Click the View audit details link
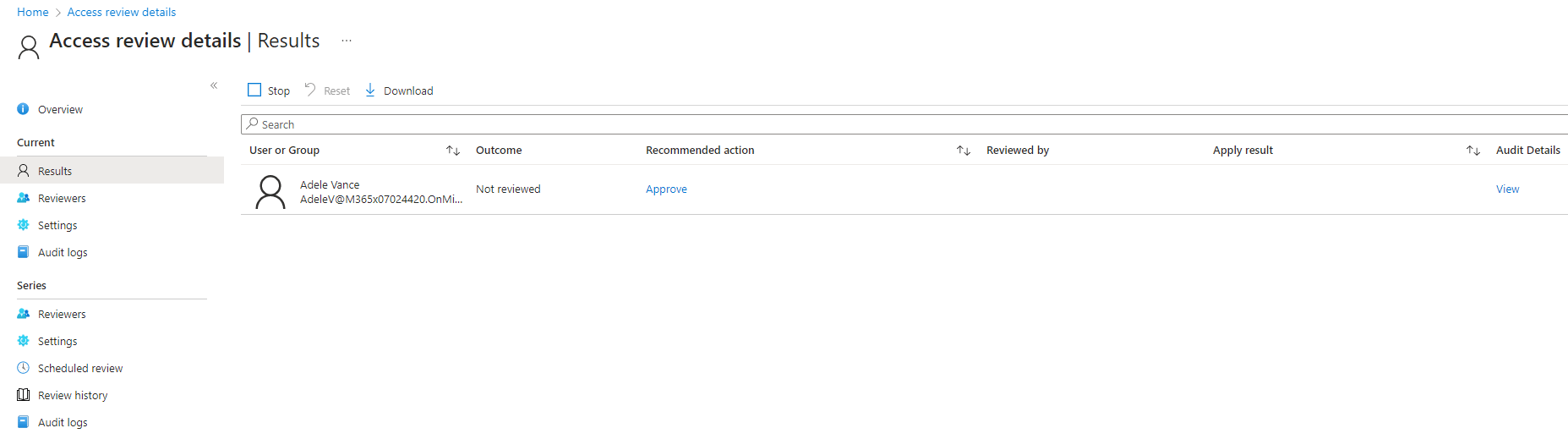Screen dimensions: 1568x439 coord(1507,189)
